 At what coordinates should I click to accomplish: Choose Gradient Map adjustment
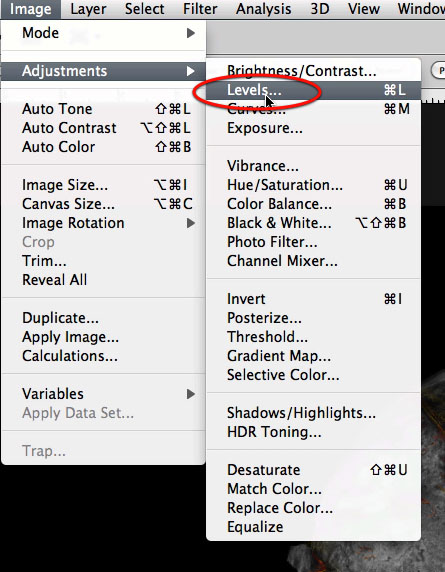(314, 356)
